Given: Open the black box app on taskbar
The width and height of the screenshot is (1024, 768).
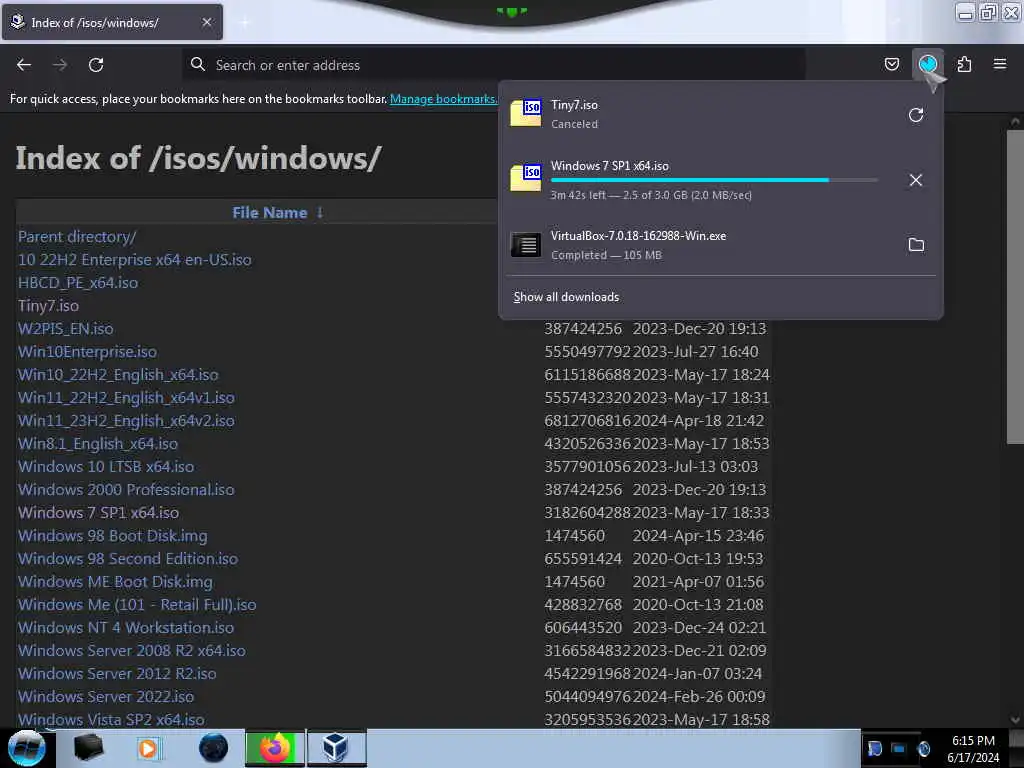Looking at the screenshot, I should [x=88, y=748].
